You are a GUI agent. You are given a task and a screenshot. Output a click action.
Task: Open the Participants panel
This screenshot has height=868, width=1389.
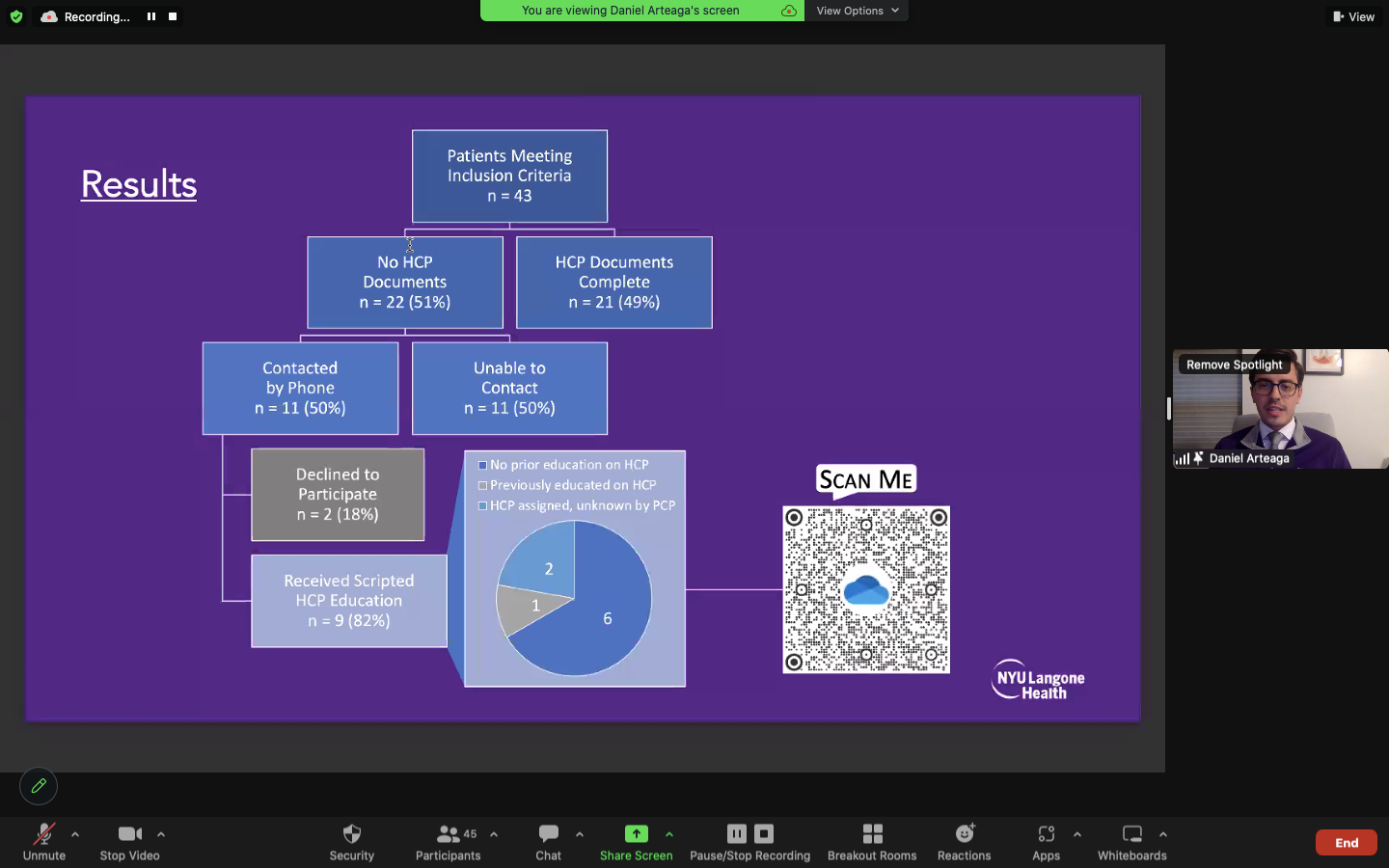click(x=448, y=842)
